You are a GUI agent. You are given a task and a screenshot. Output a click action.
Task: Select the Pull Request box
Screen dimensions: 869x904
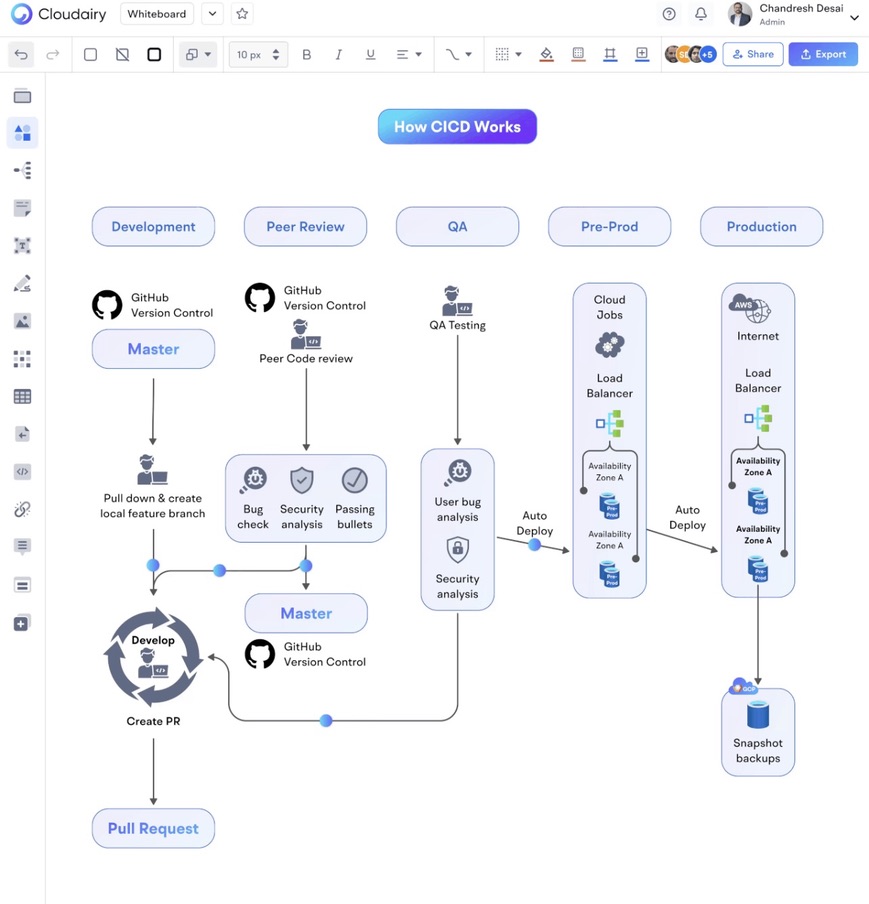(153, 828)
